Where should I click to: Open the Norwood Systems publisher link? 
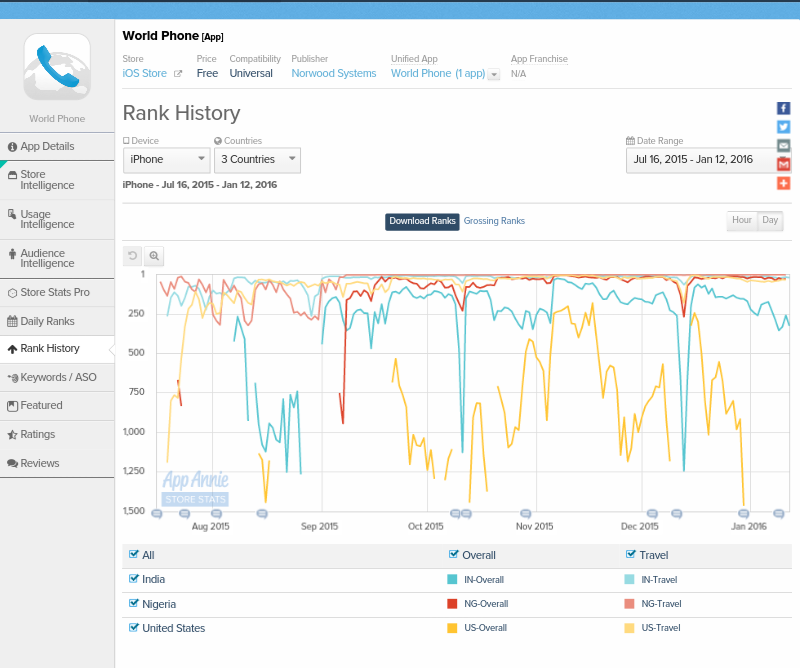click(333, 73)
